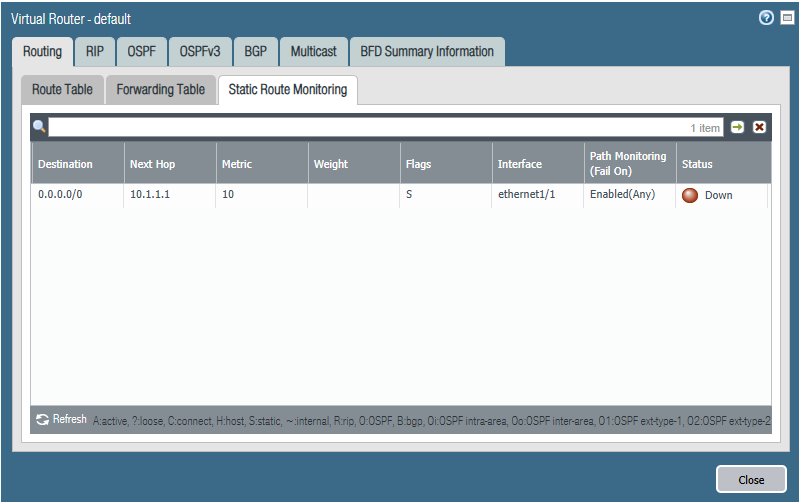
Task: Open BFD Summary Information tab
Action: coord(427,51)
